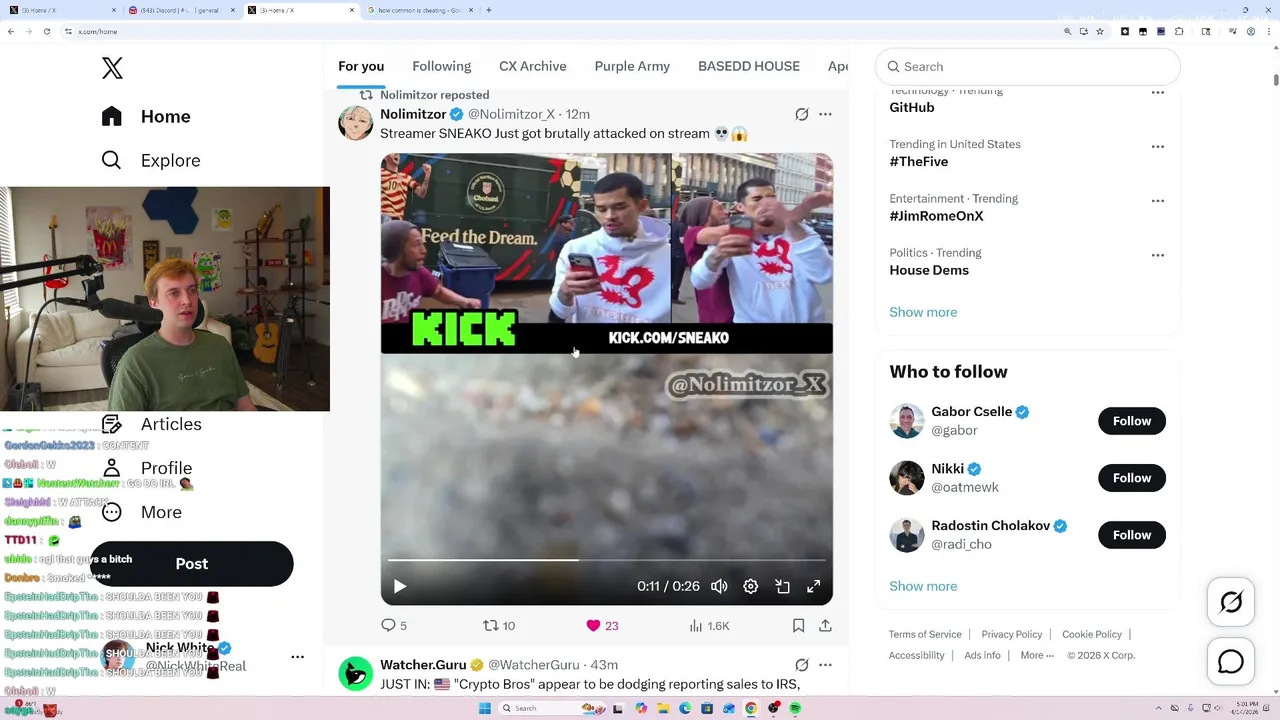1280x720 pixels.
Task: Open Privacy Policy link
Action: pyautogui.click(x=1011, y=634)
